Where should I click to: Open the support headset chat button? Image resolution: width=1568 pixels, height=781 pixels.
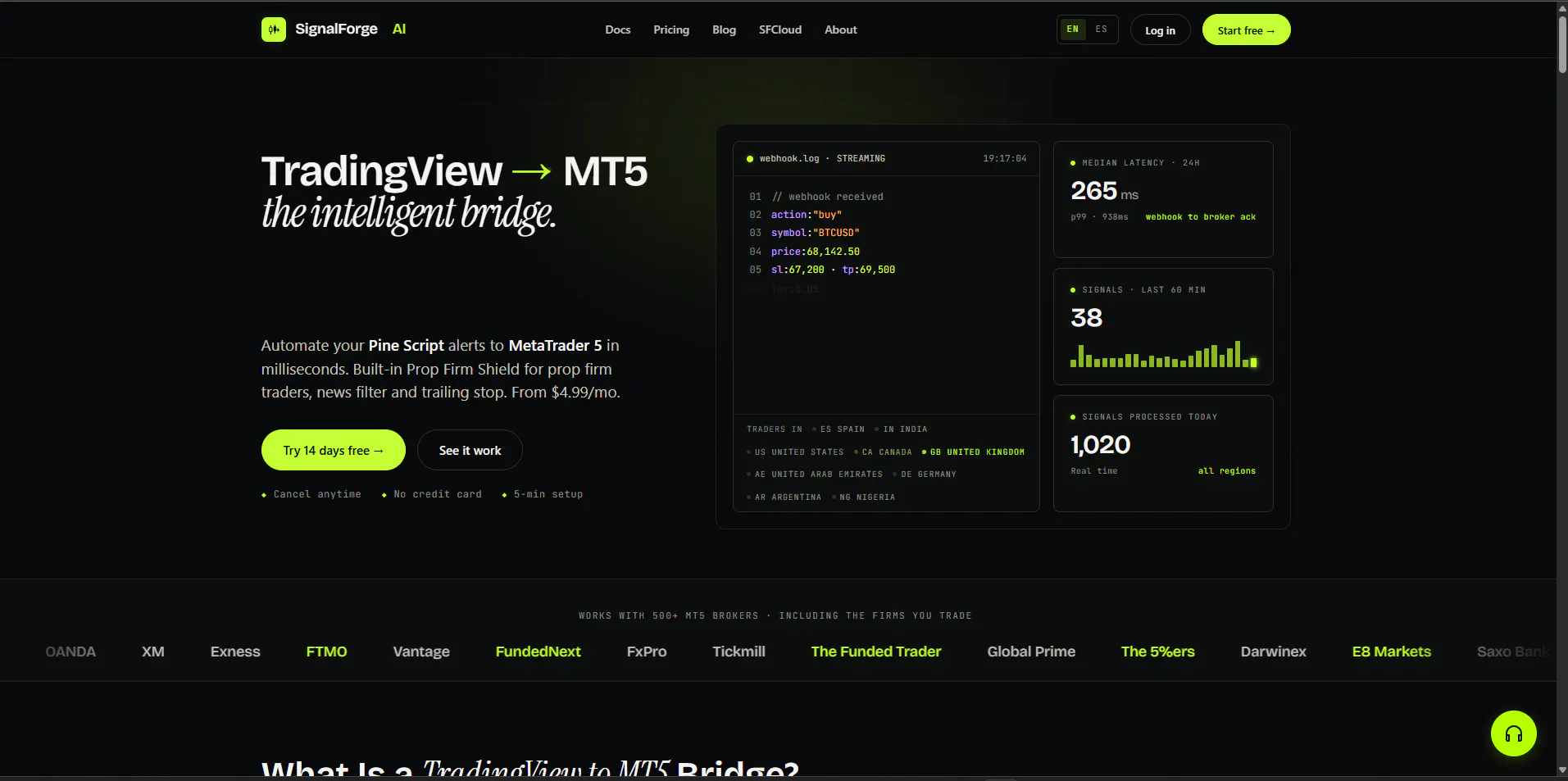pyautogui.click(x=1513, y=733)
